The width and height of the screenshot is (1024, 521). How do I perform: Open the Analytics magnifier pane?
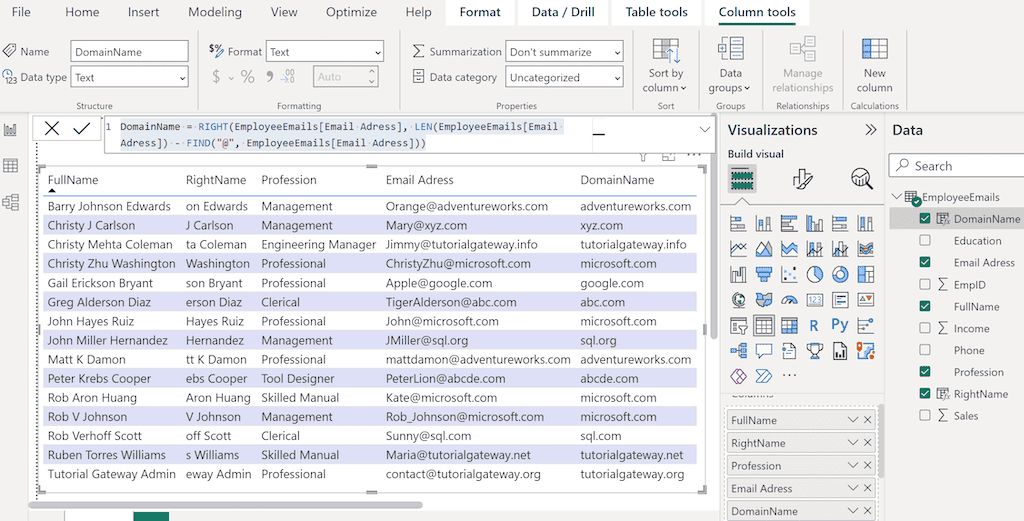[862, 178]
